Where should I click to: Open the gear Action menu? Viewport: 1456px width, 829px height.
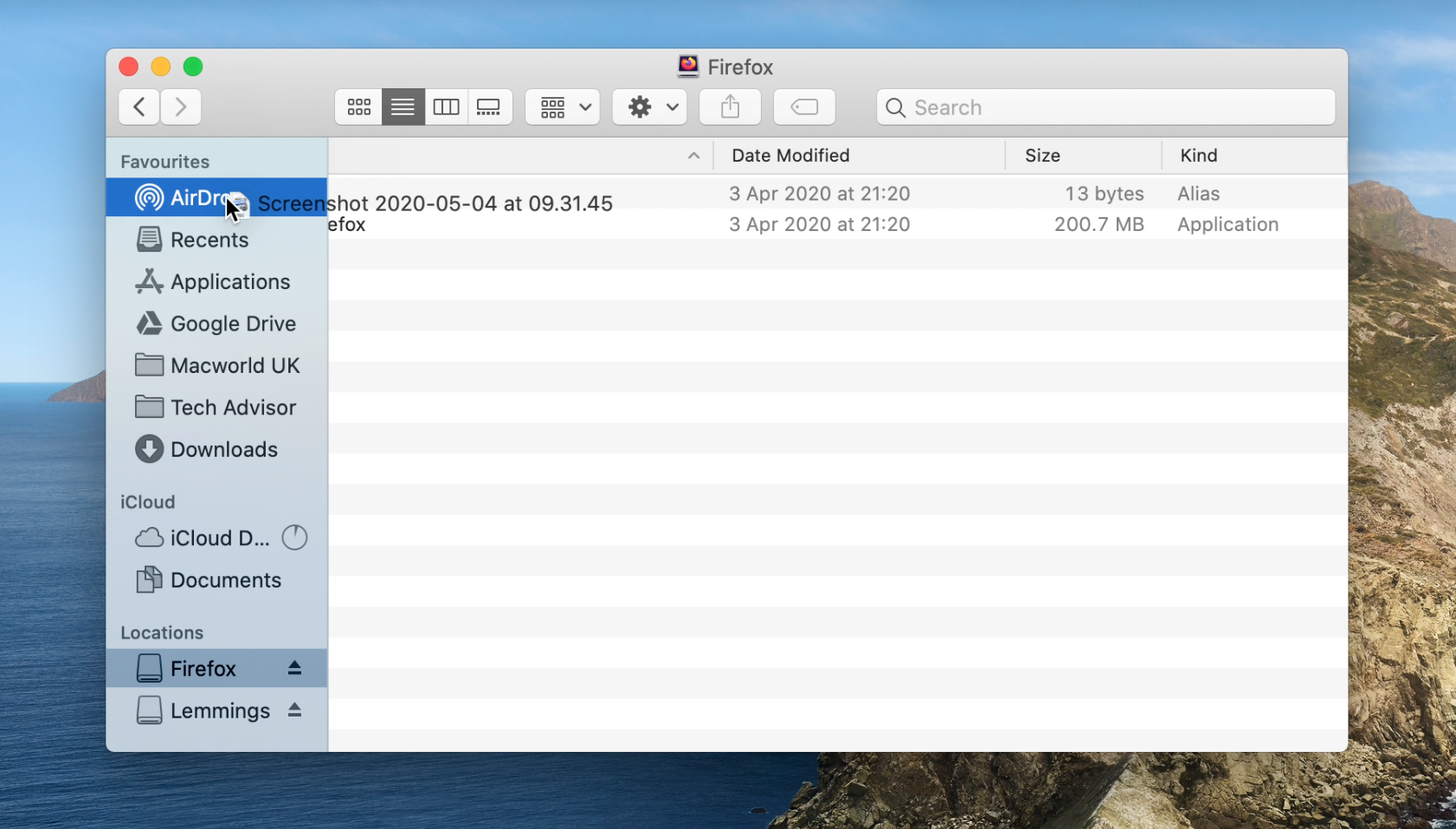(649, 107)
